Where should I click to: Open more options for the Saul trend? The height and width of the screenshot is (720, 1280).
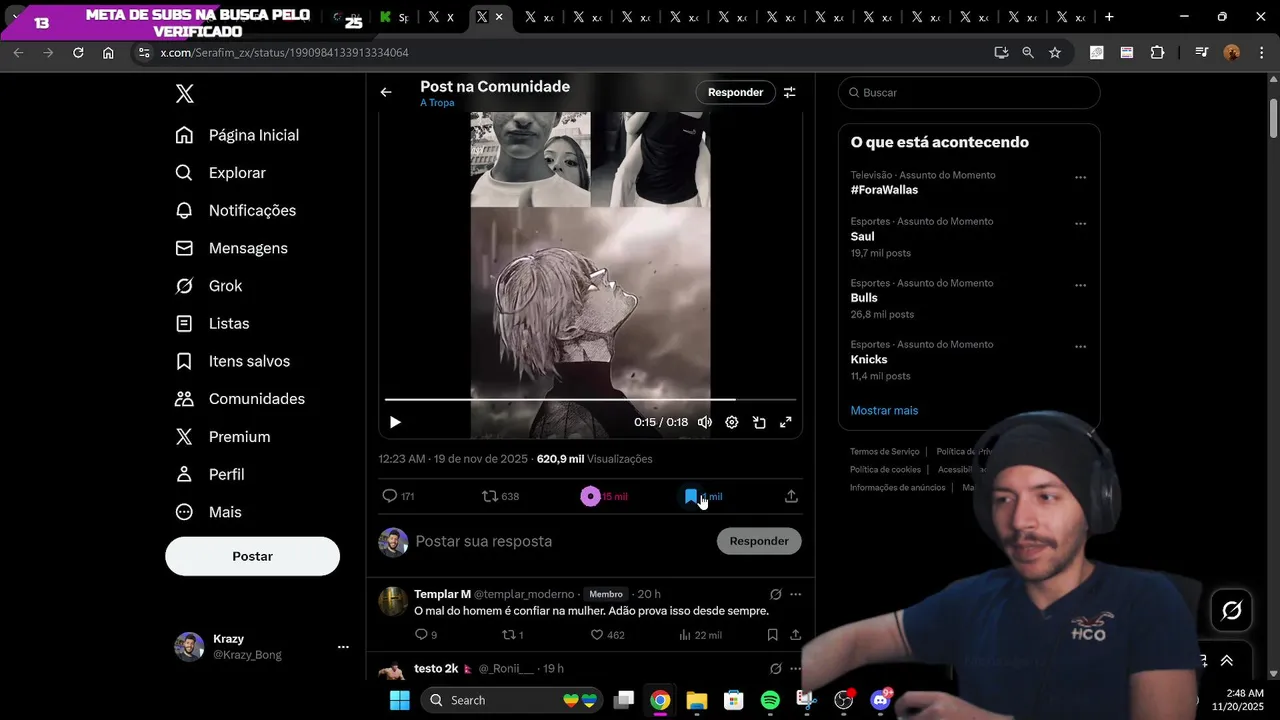click(1080, 223)
